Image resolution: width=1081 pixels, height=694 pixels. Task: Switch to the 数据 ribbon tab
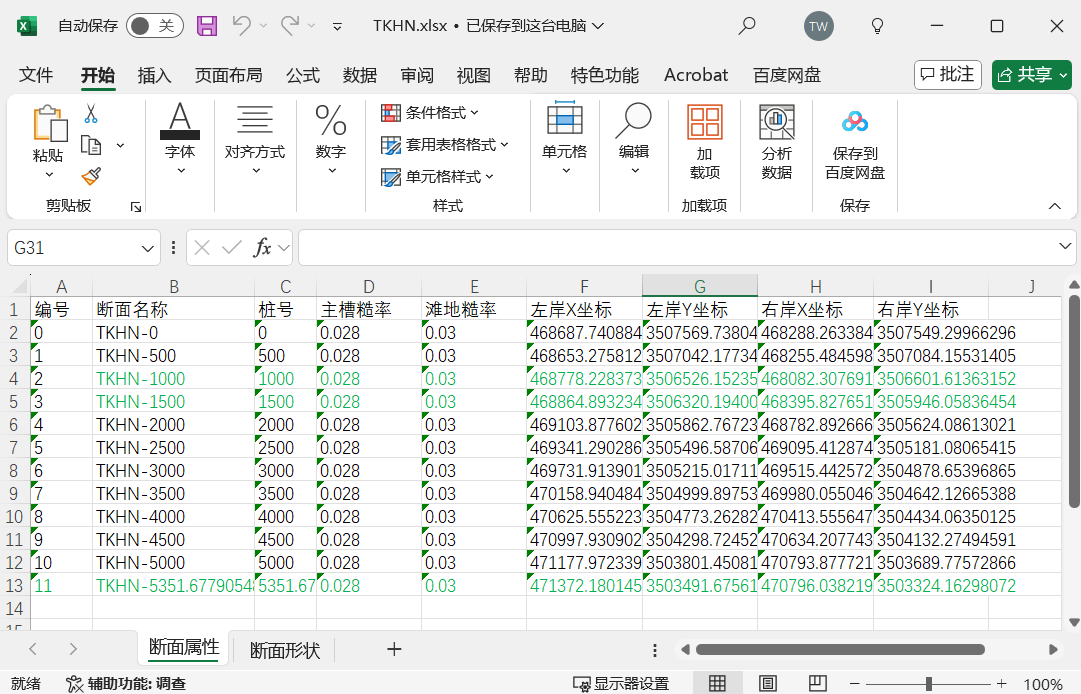360,75
